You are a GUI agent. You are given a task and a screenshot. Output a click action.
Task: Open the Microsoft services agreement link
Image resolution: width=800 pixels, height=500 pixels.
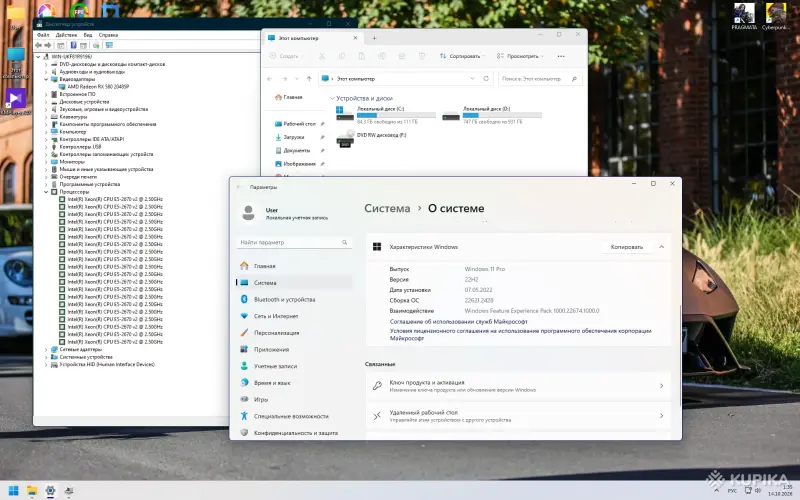458,321
